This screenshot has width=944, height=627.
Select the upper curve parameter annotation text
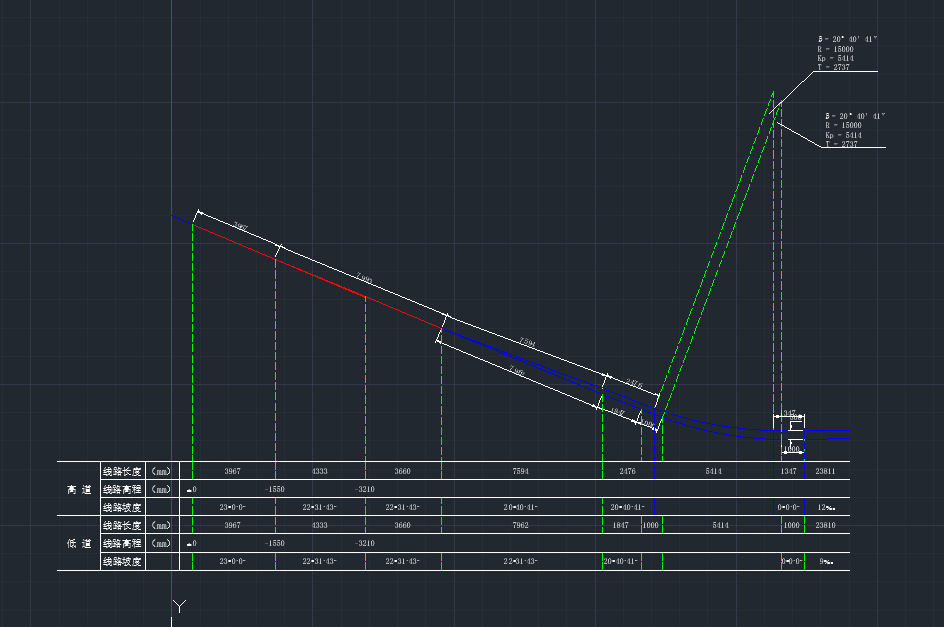(x=847, y=53)
